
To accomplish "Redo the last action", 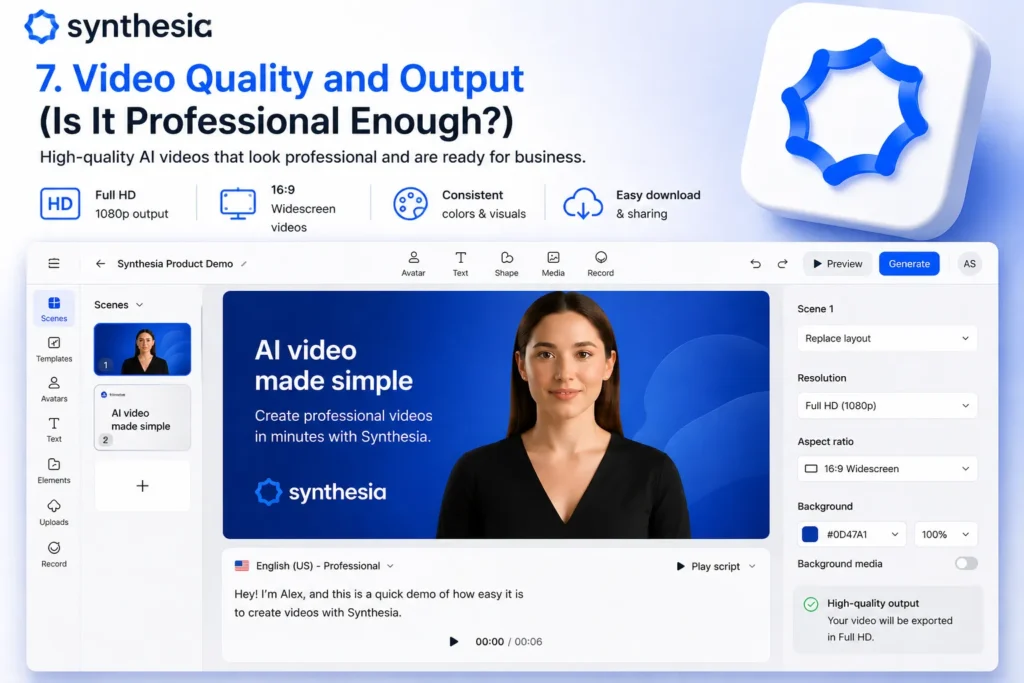I will pyautogui.click(x=782, y=264).
